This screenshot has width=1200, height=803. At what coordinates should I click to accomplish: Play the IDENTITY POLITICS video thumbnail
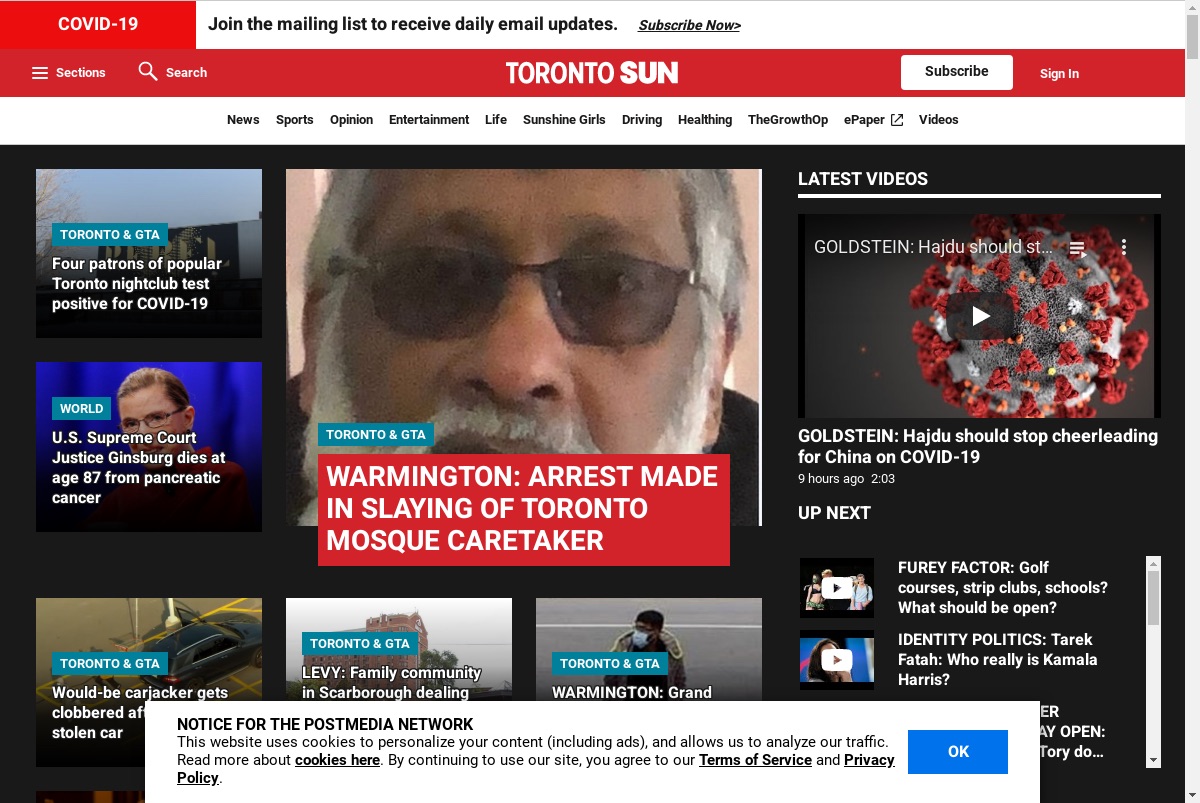[837, 660]
